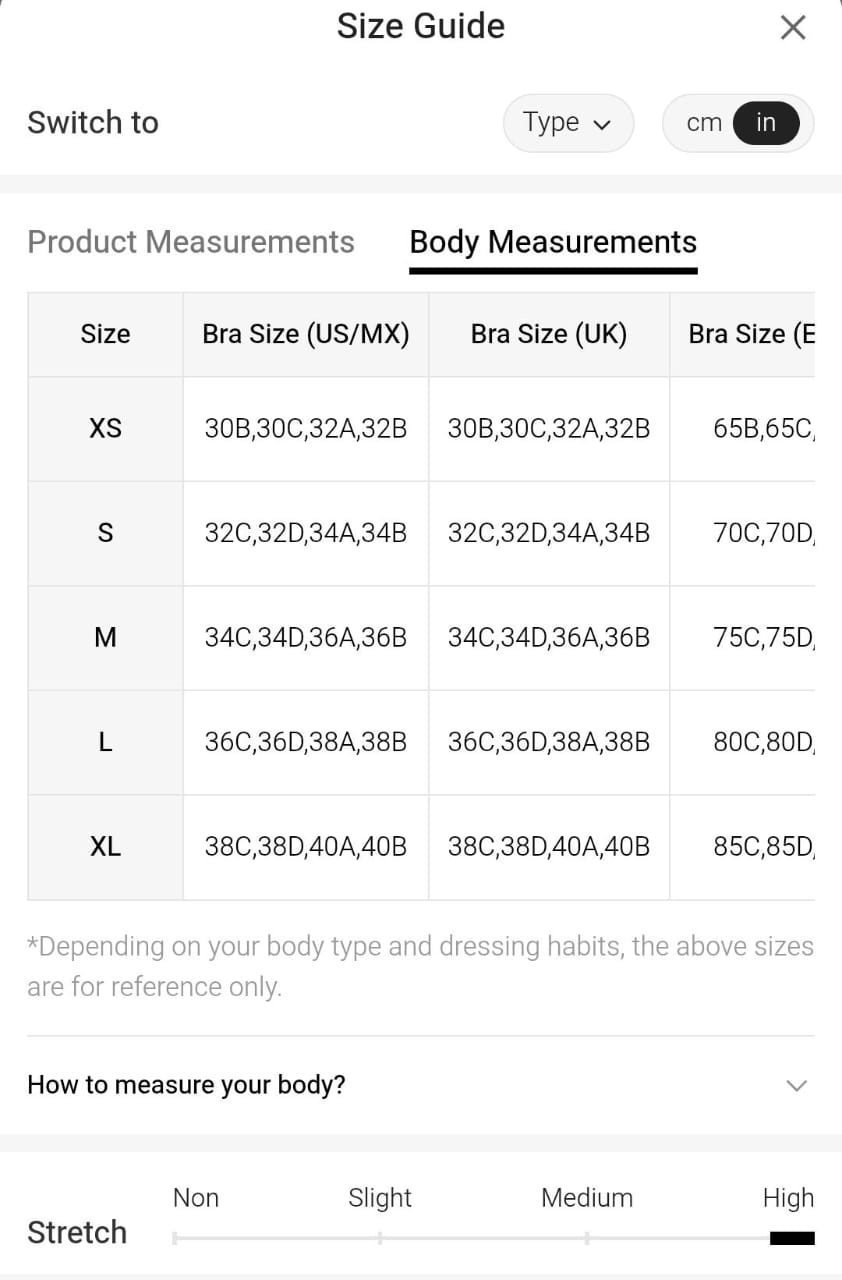
Task: Click the chevron beside How to measure
Action: tap(796, 1085)
